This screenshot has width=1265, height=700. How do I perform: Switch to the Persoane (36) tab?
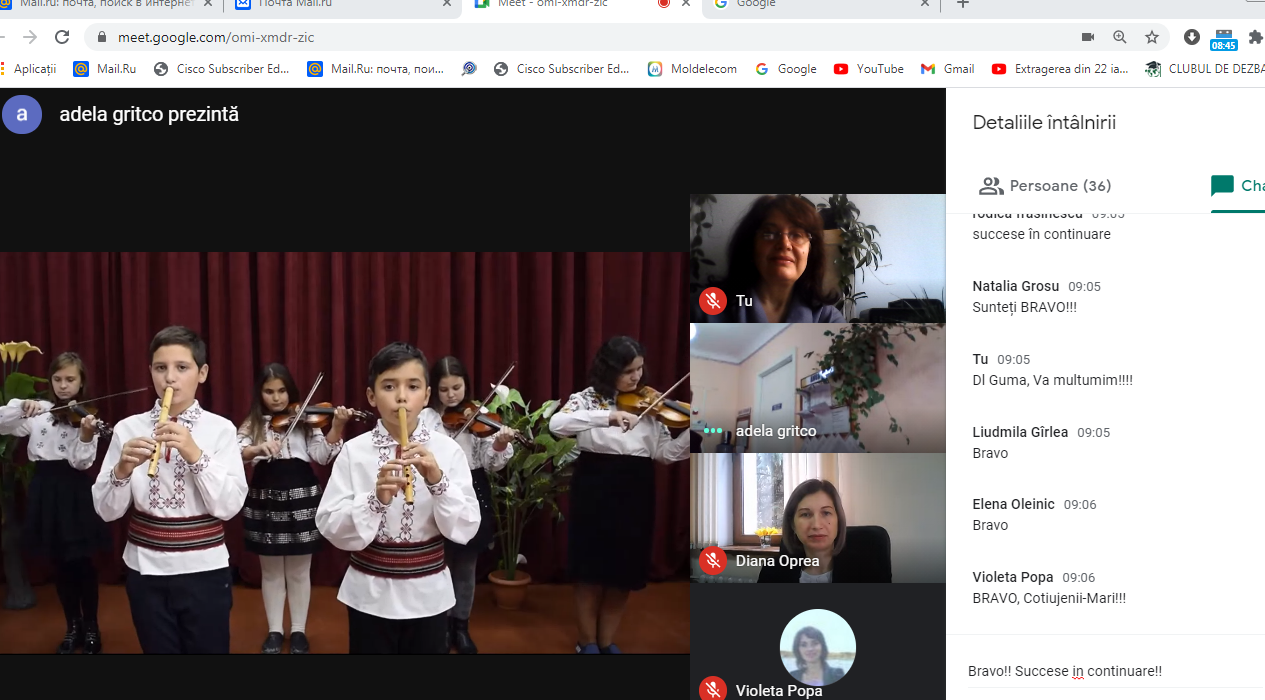tap(1045, 186)
